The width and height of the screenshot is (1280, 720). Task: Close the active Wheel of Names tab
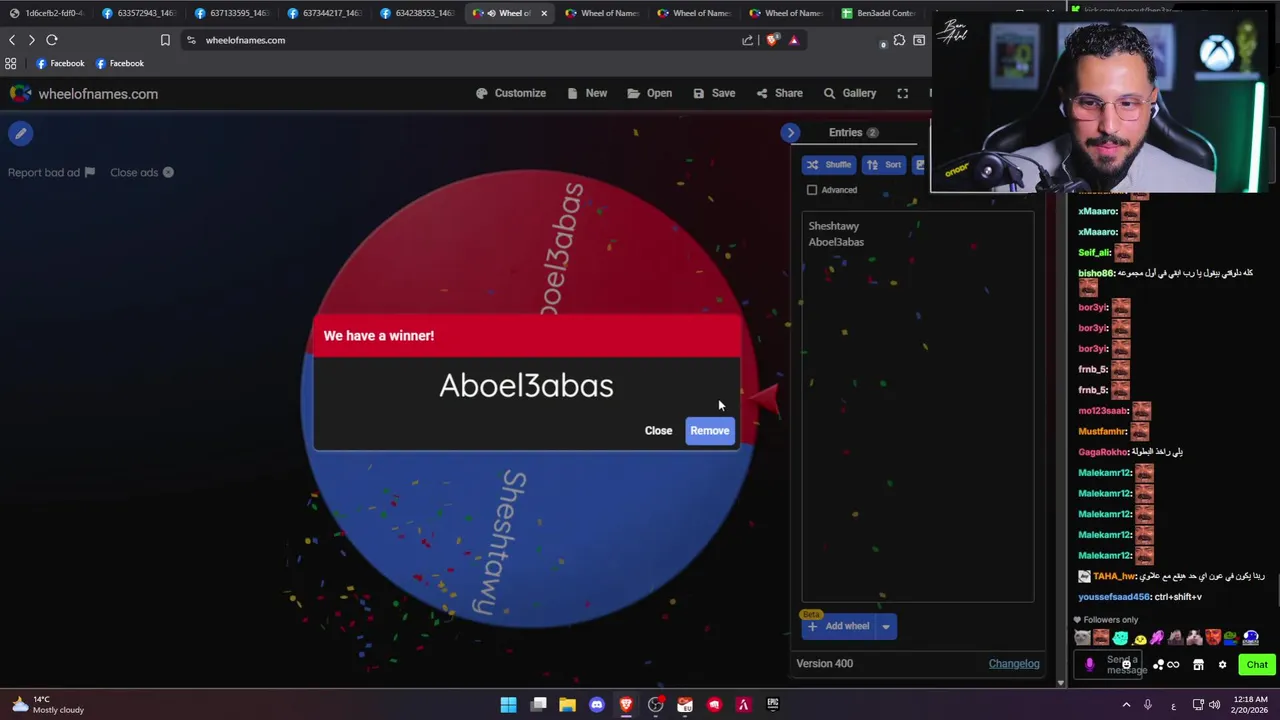pos(543,13)
